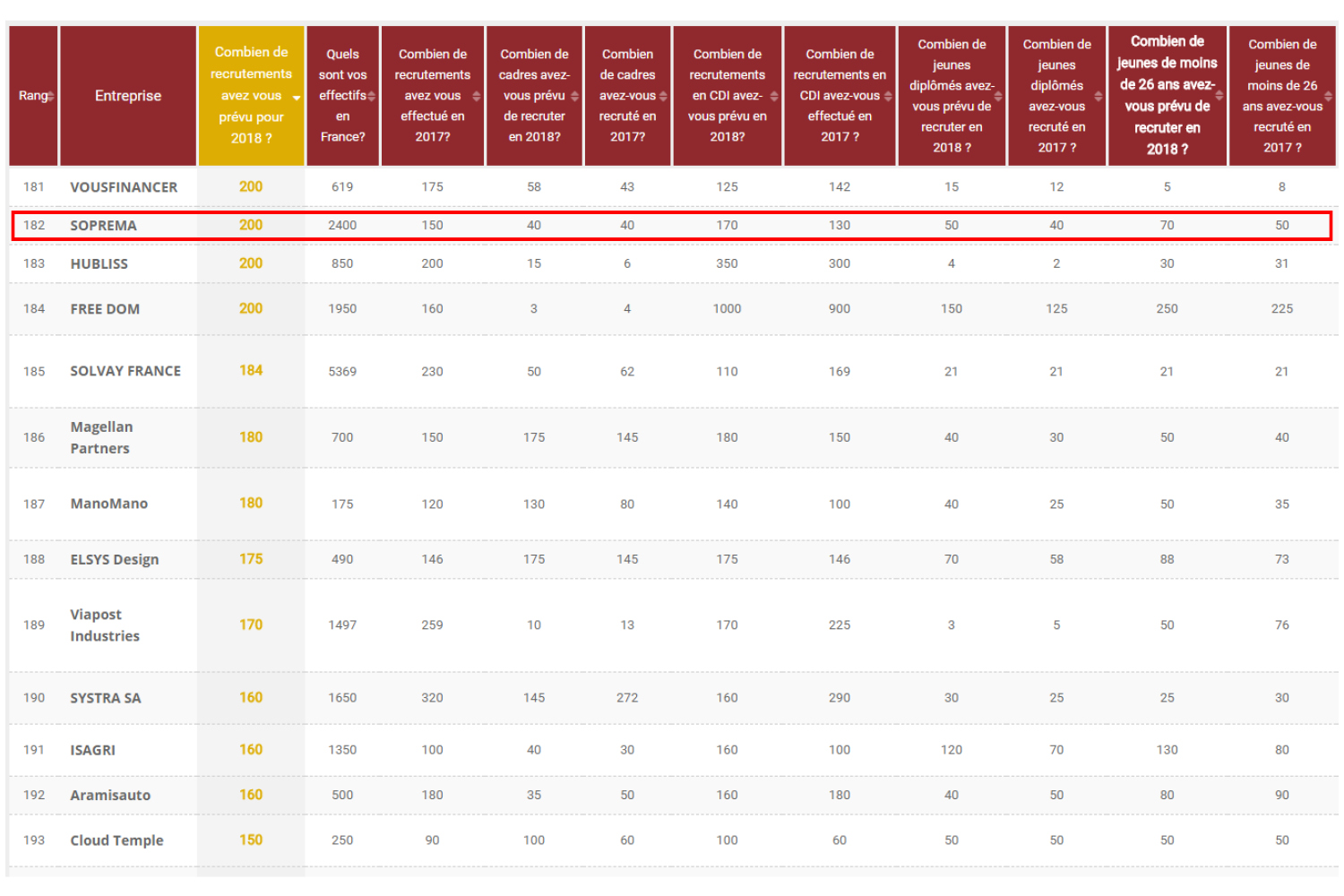Image resolution: width=1344 pixels, height=896 pixels.
Task: Click FREE DOM under-26 2017 value 225
Action: [1282, 309]
